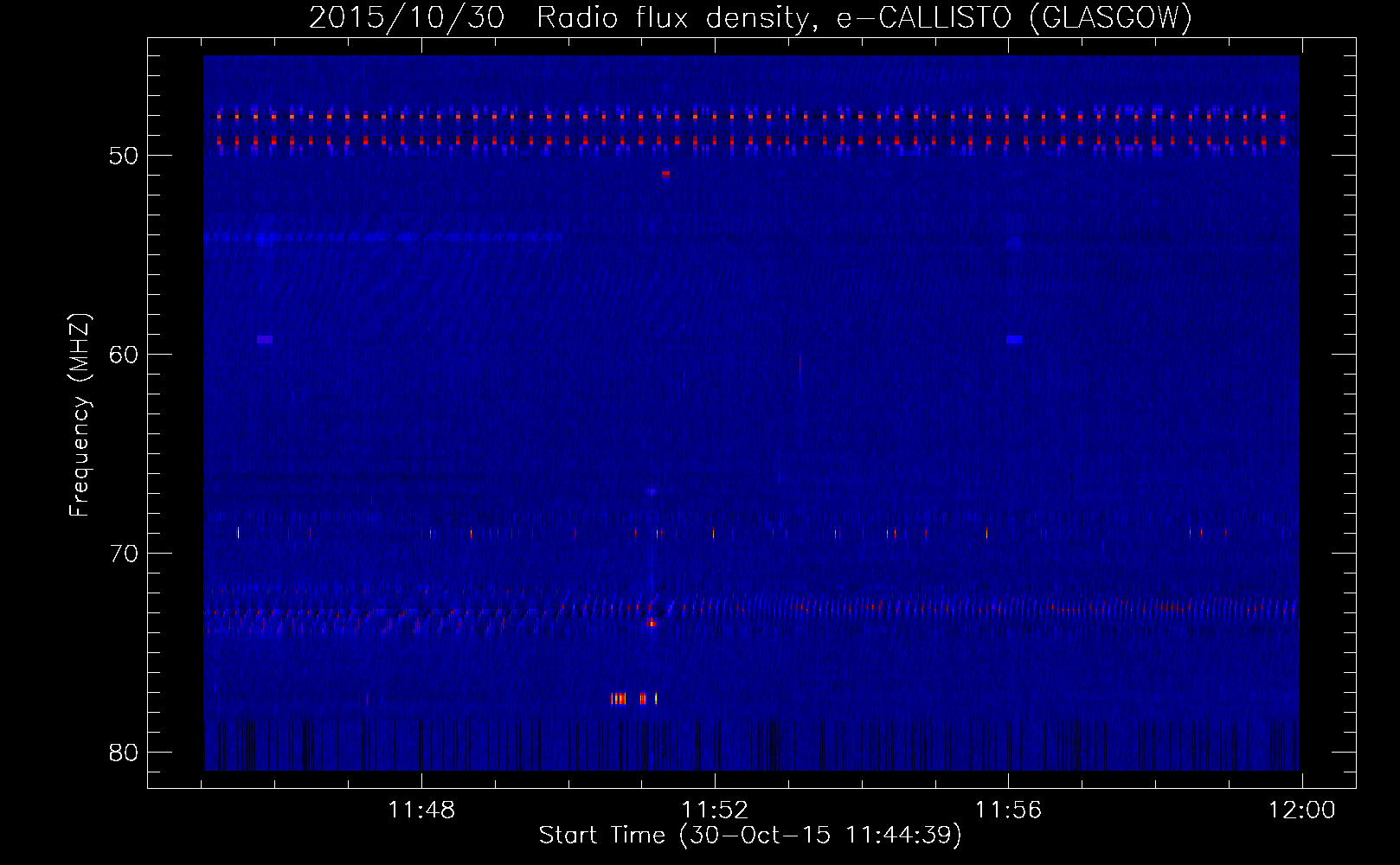Image resolution: width=1400 pixels, height=865 pixels.
Task: Pick the 70 frequency tick label
Action: coord(125,554)
